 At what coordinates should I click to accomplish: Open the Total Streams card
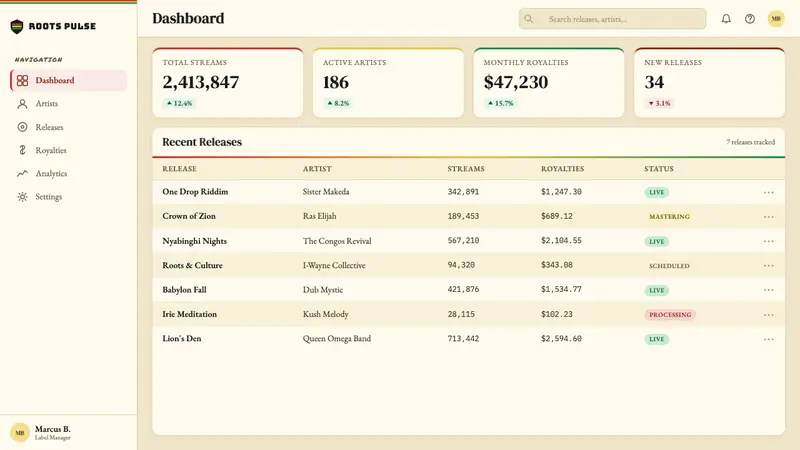pos(228,83)
